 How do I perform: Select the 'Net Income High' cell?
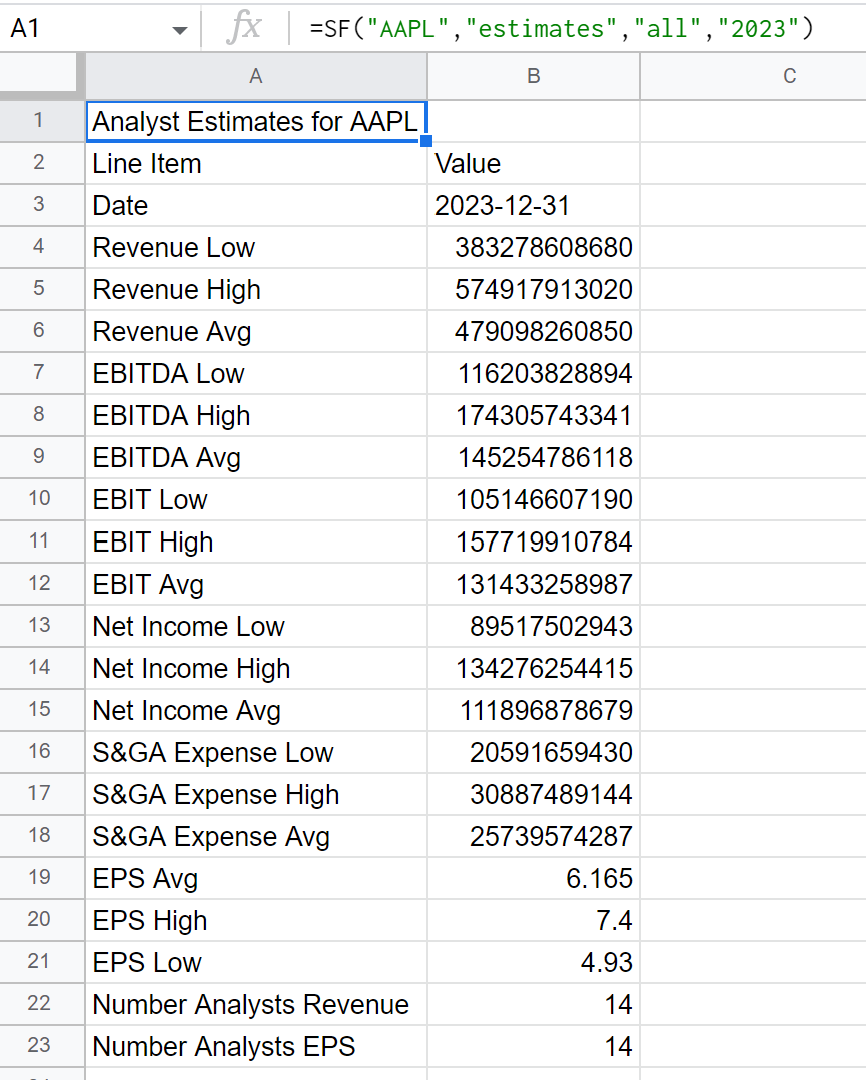(256, 668)
